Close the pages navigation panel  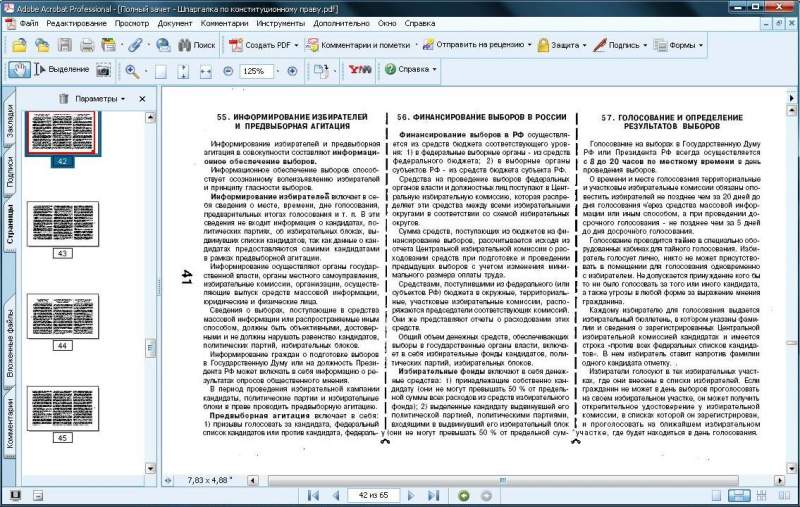coord(142,99)
